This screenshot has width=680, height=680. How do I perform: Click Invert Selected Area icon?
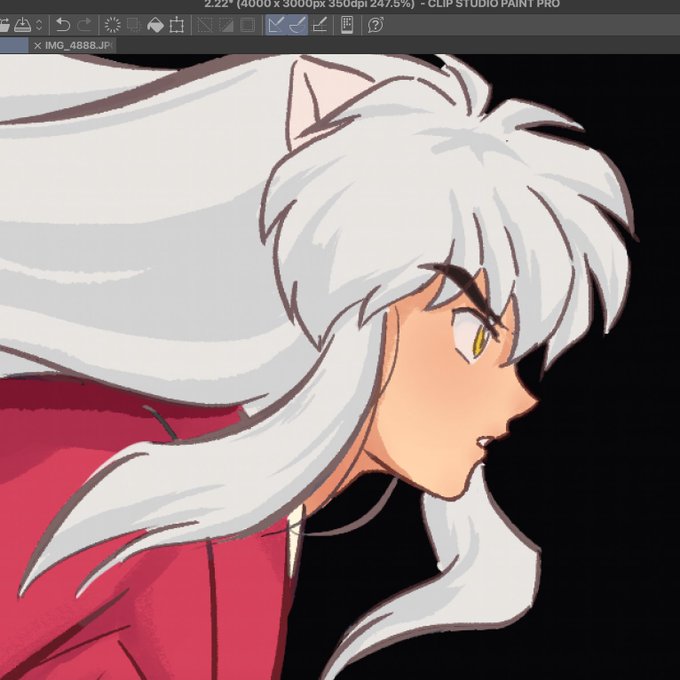(226, 25)
